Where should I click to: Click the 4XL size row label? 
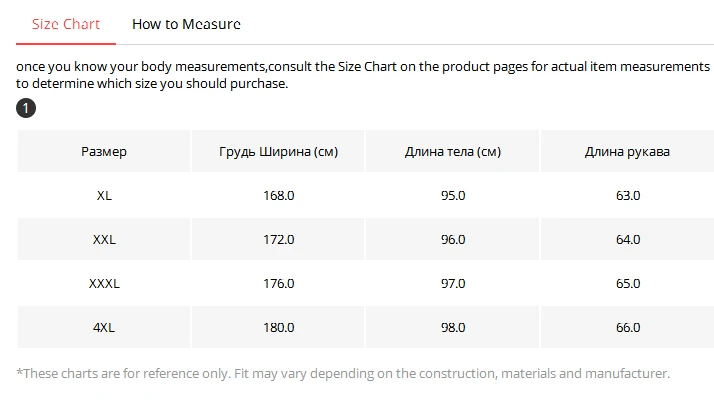104,327
